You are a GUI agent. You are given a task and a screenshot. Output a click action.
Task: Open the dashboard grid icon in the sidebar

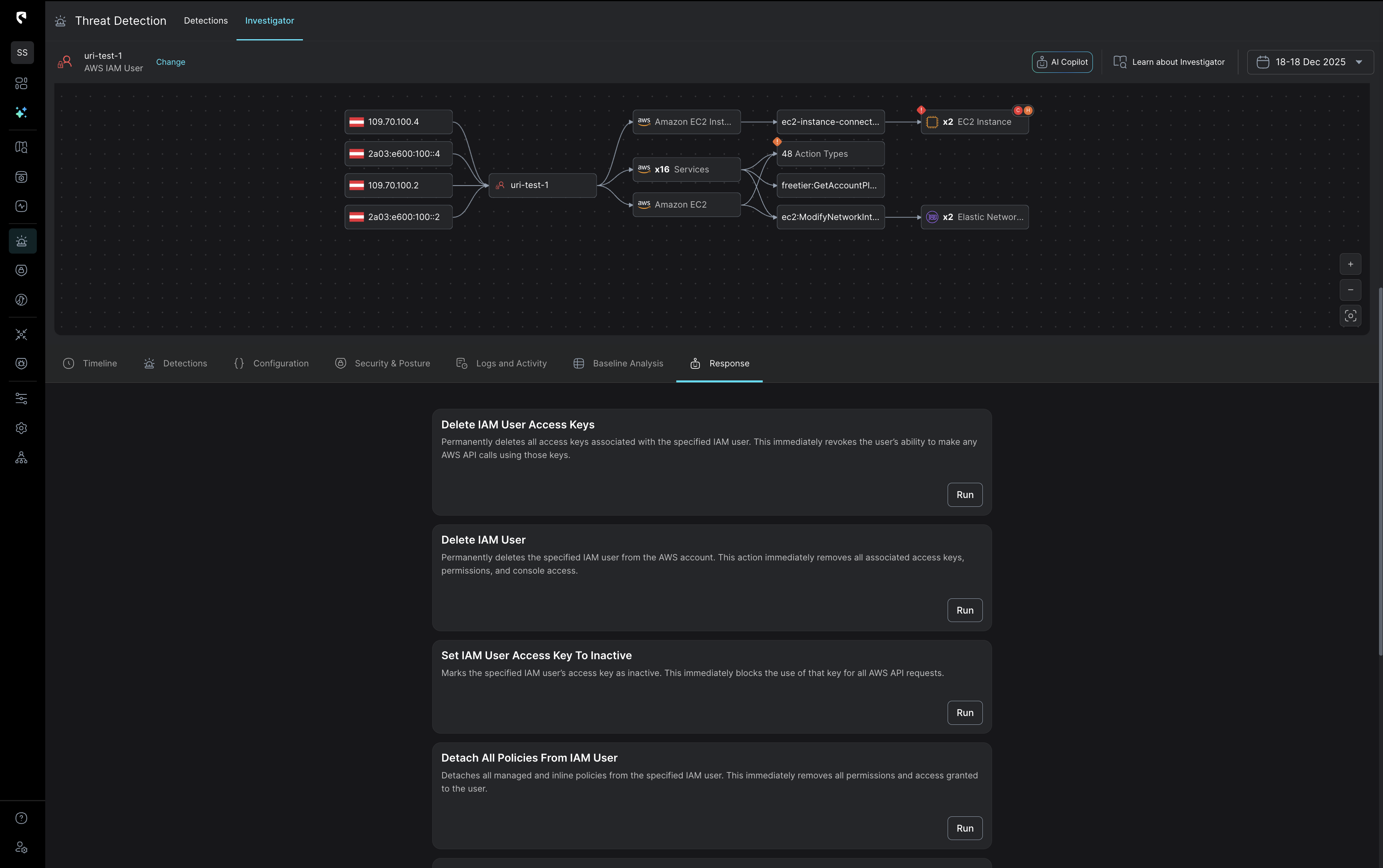point(22,83)
